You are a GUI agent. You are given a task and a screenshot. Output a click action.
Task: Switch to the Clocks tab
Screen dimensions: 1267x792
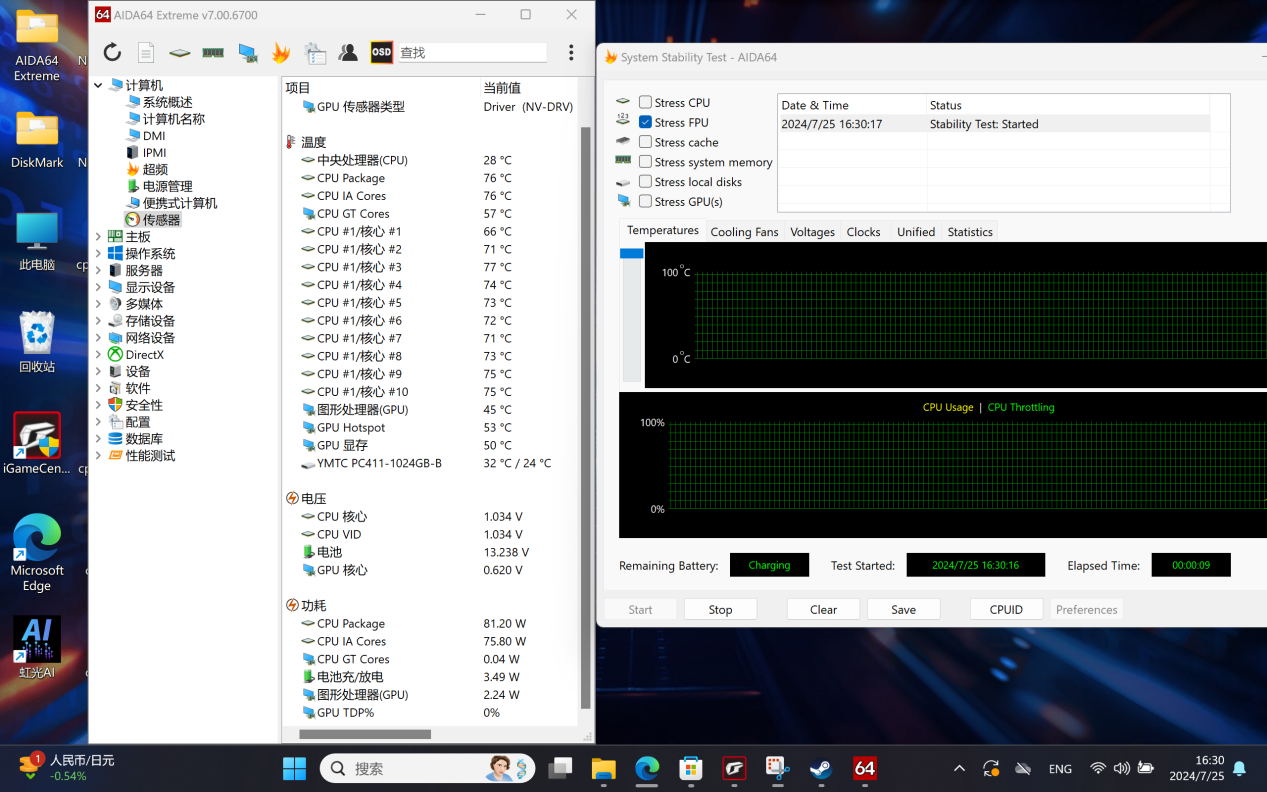864,232
